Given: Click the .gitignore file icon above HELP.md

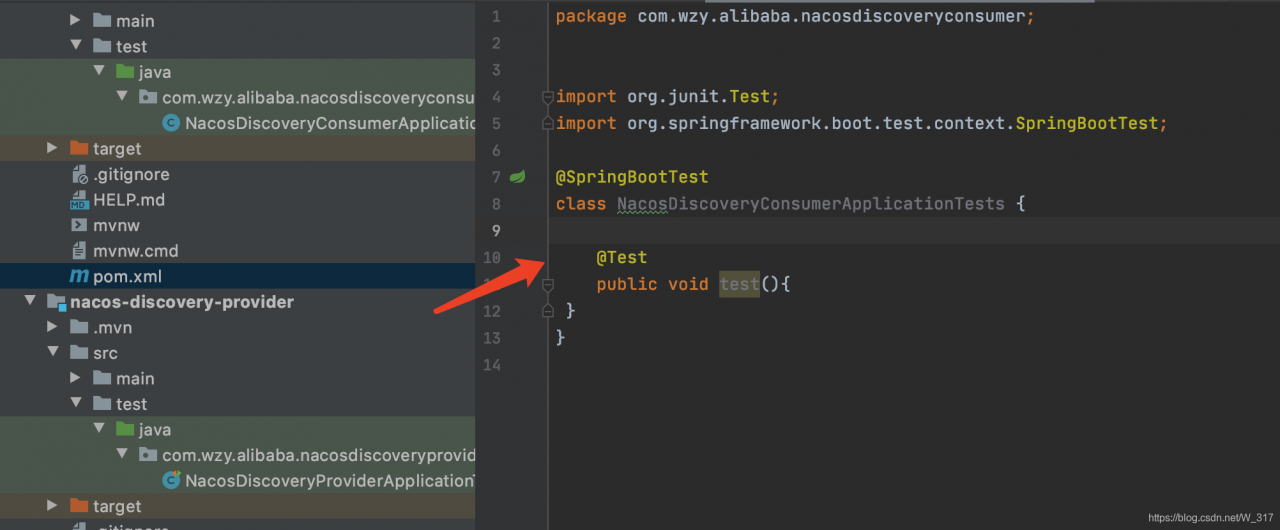Looking at the screenshot, I should [x=79, y=174].
